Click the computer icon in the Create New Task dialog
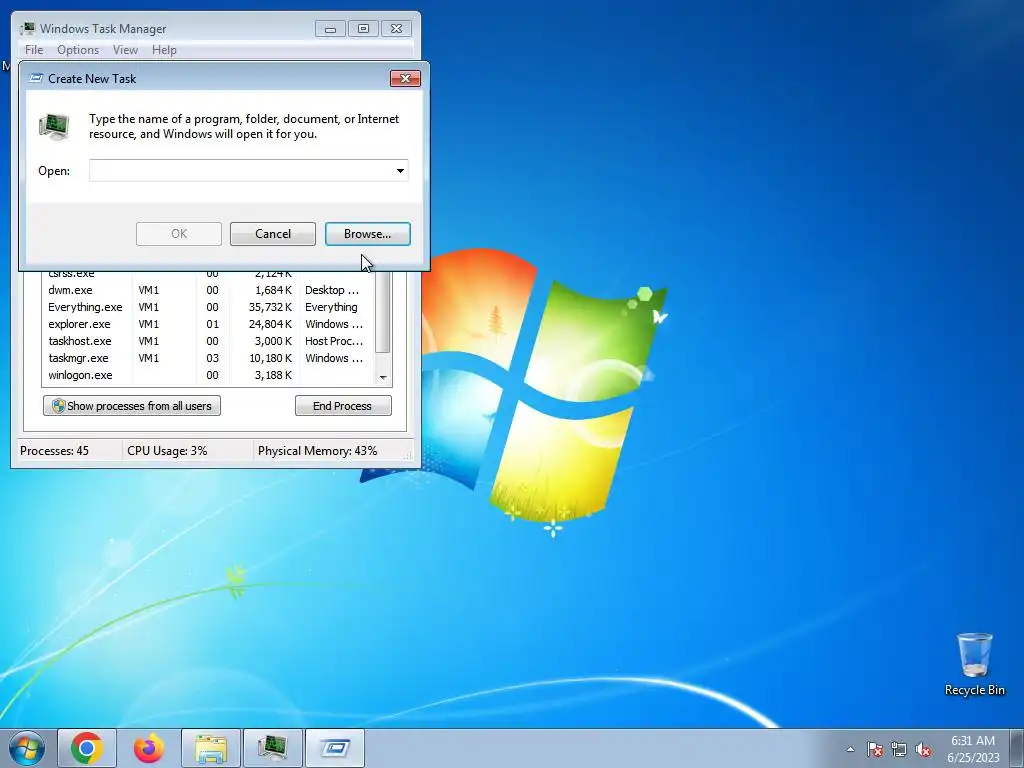Viewport: 1024px width, 768px height. tap(54, 126)
